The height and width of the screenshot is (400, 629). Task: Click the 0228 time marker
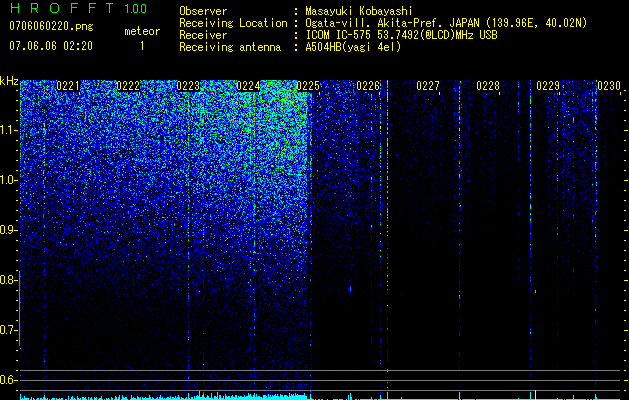[488, 86]
